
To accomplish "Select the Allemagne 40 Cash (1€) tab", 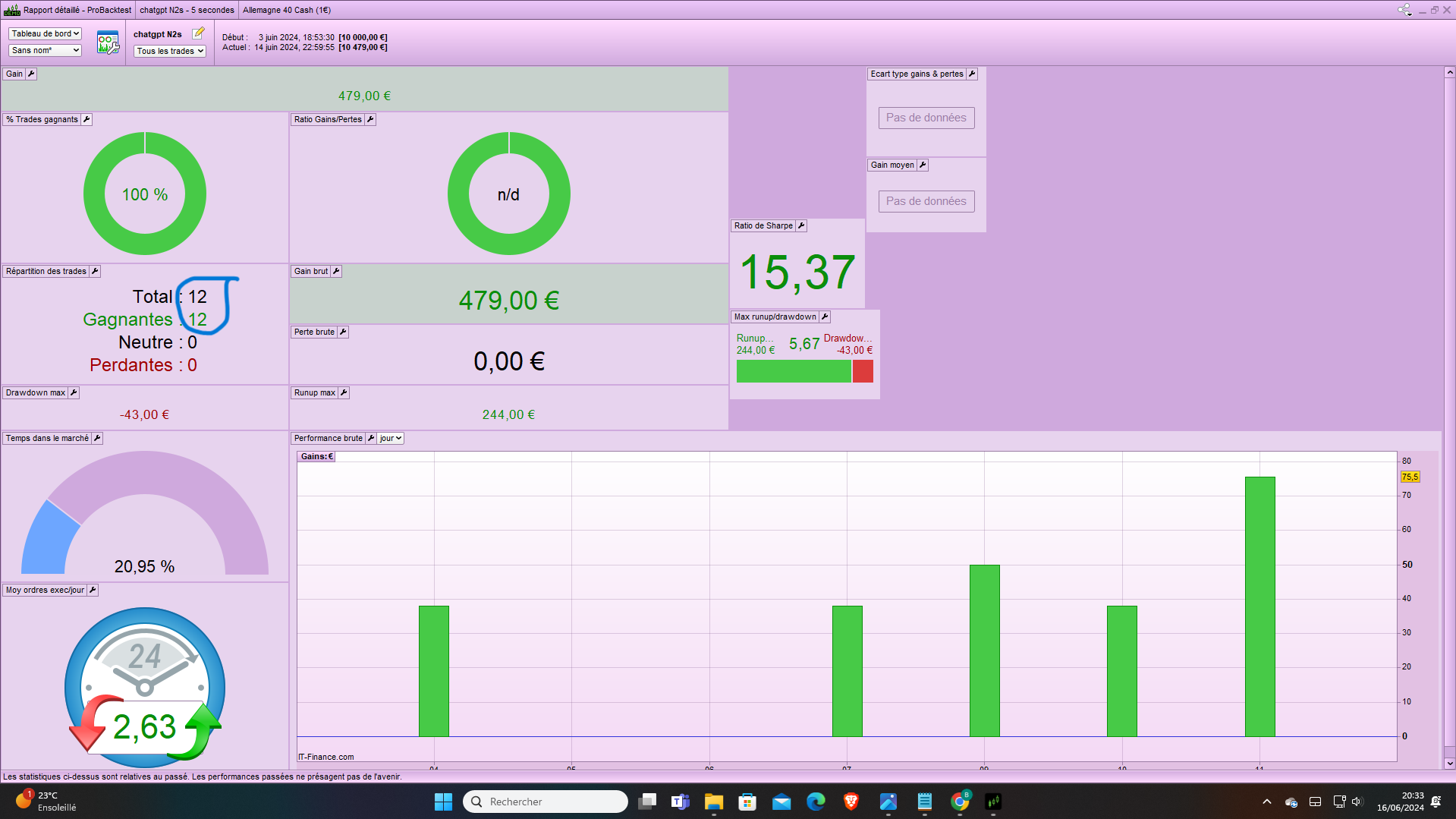I will (287, 10).
